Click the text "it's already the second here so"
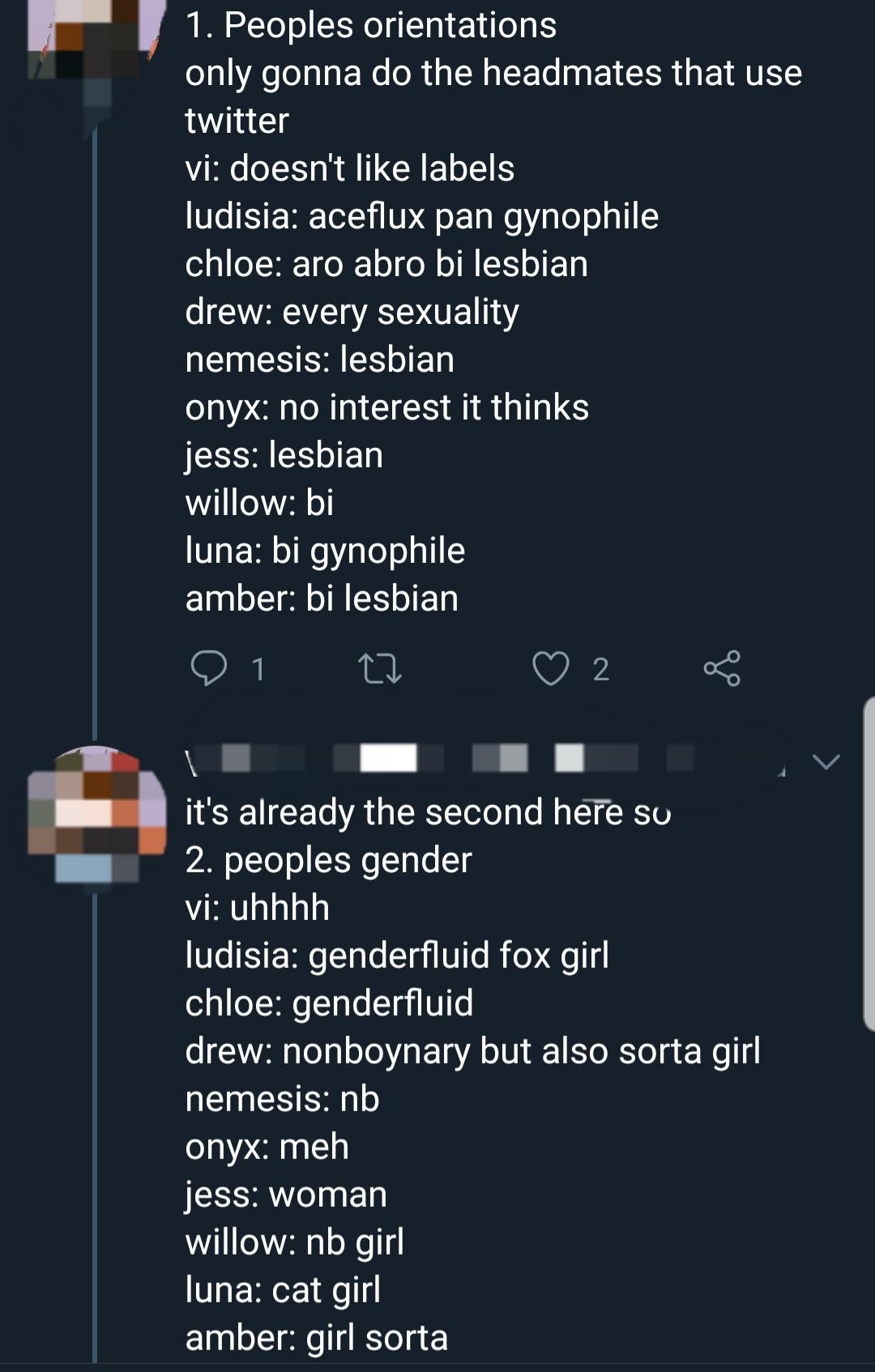Screen dimensions: 875x1372 pos(428,812)
